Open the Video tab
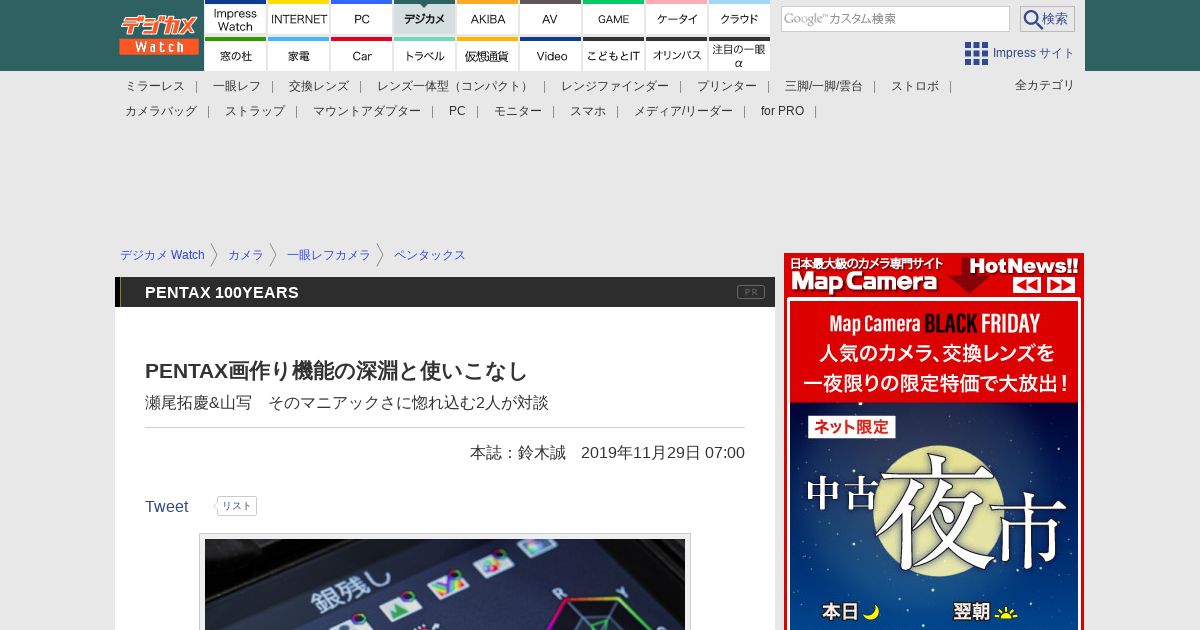 (x=550, y=55)
